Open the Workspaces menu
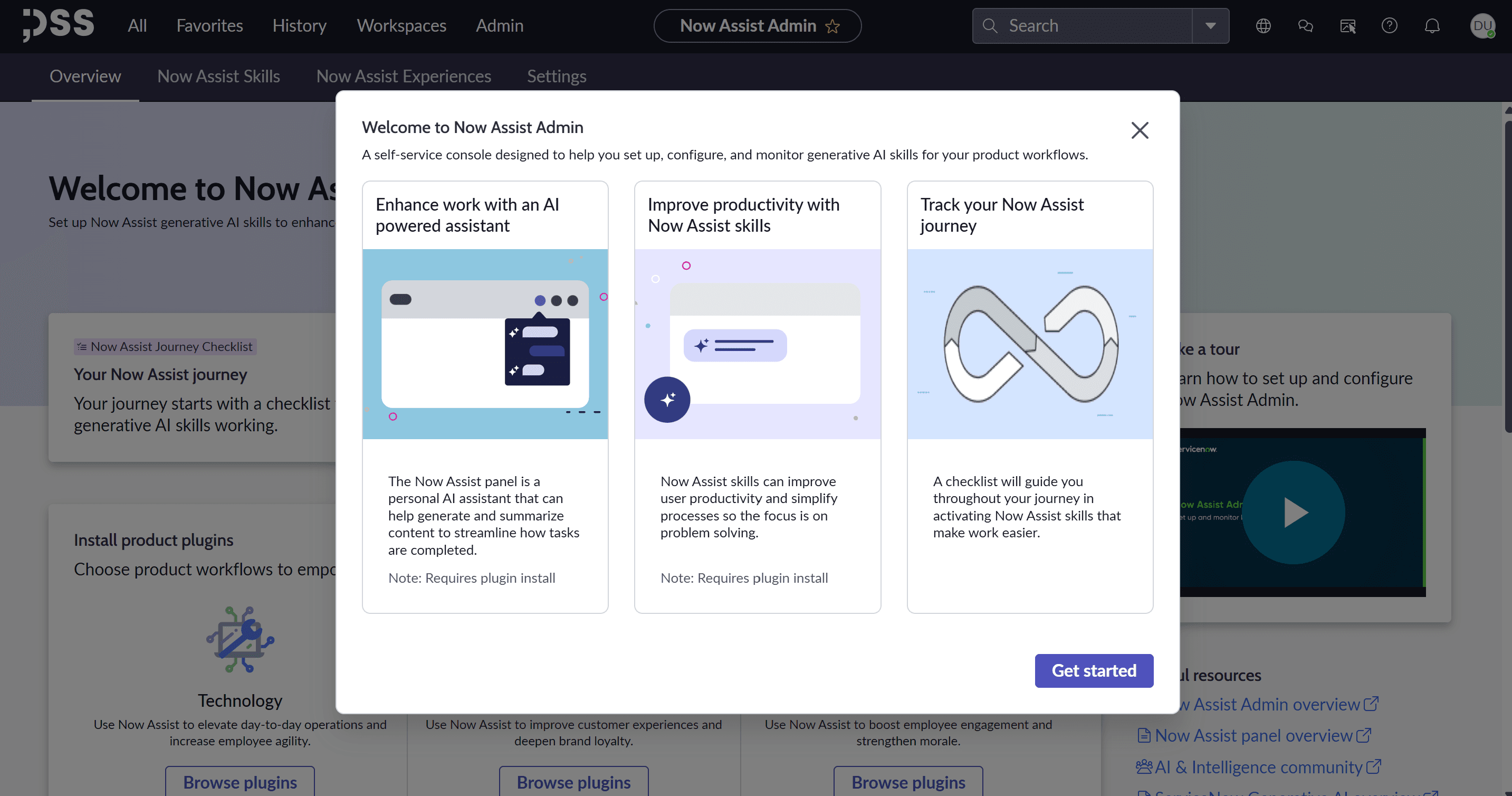Image resolution: width=1512 pixels, height=796 pixels. [x=401, y=26]
